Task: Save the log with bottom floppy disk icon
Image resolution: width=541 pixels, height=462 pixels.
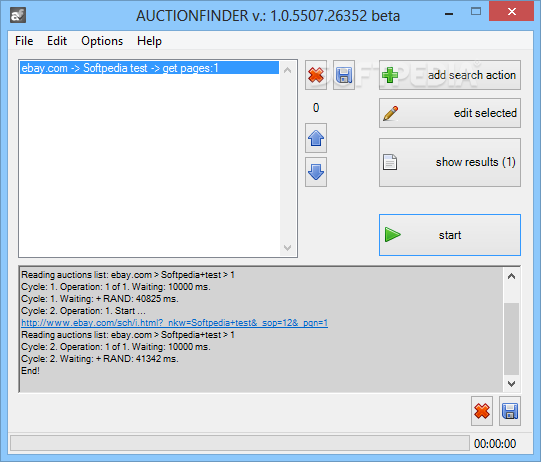Action: pyautogui.click(x=510, y=411)
